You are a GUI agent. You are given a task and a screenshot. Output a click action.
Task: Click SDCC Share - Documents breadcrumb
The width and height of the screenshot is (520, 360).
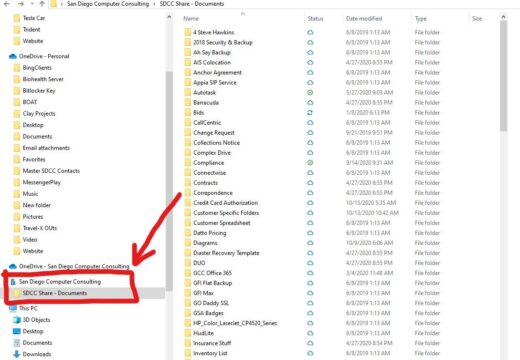coord(192,4)
